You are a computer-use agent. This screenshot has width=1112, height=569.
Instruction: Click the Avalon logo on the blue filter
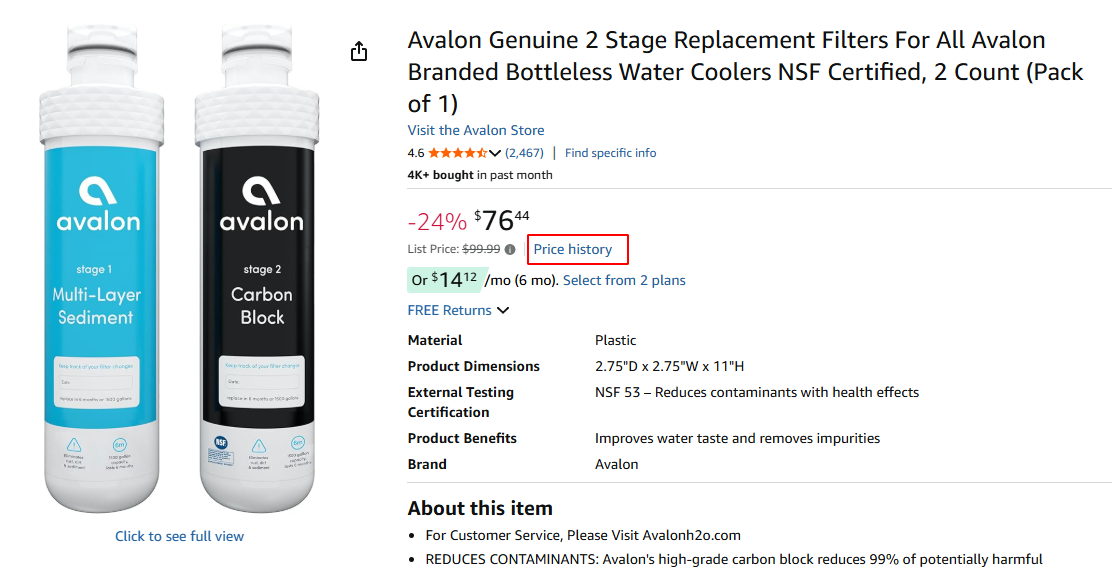tap(98, 204)
